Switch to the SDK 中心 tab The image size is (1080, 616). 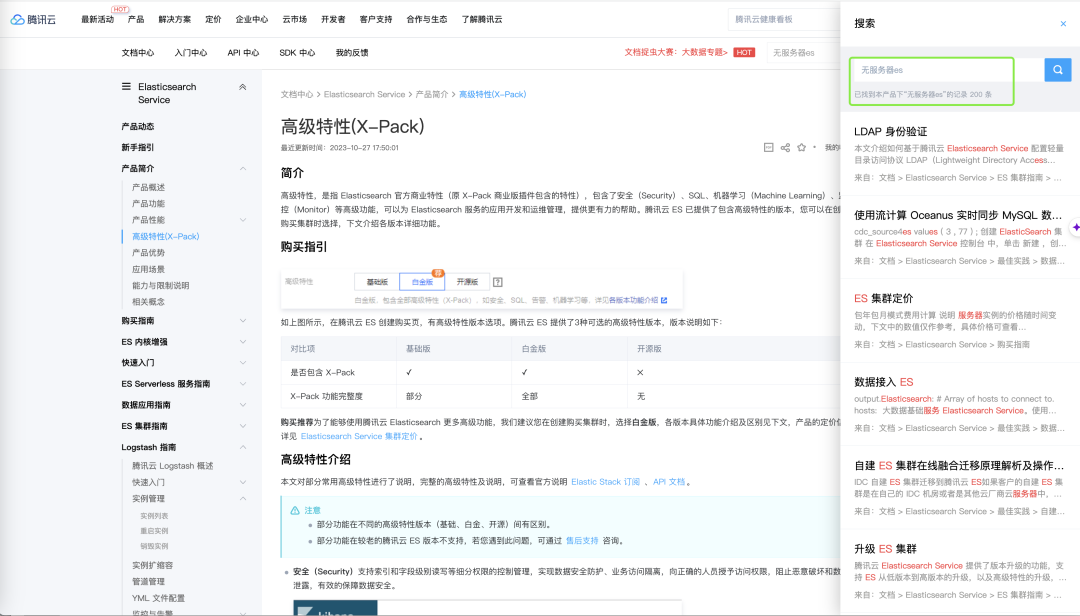pos(297,52)
